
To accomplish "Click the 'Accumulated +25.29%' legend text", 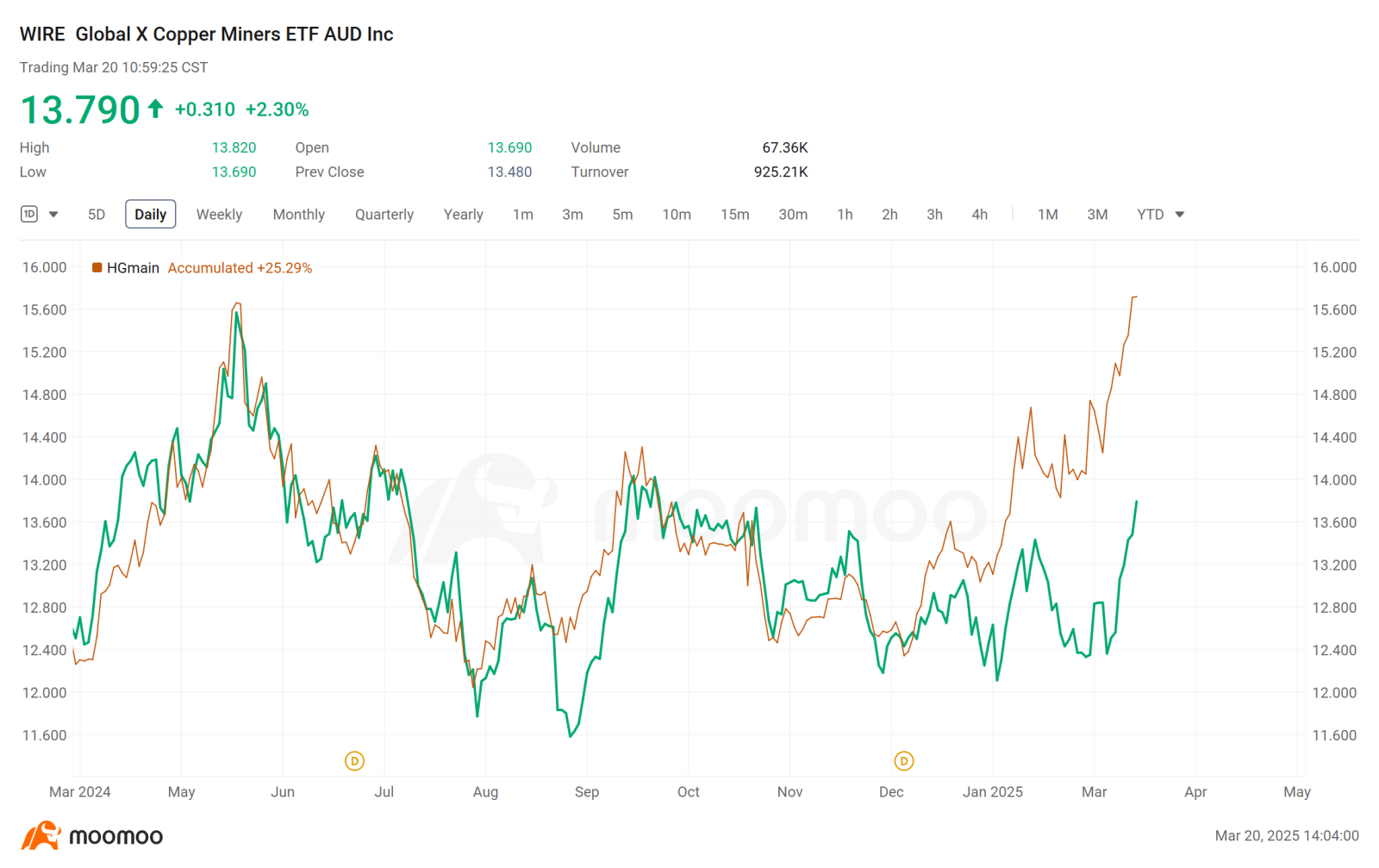I will (x=240, y=268).
